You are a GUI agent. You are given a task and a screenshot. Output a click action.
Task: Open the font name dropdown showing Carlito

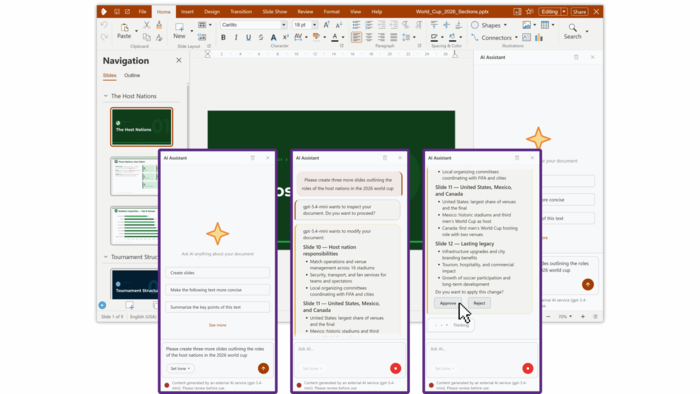[283, 25]
